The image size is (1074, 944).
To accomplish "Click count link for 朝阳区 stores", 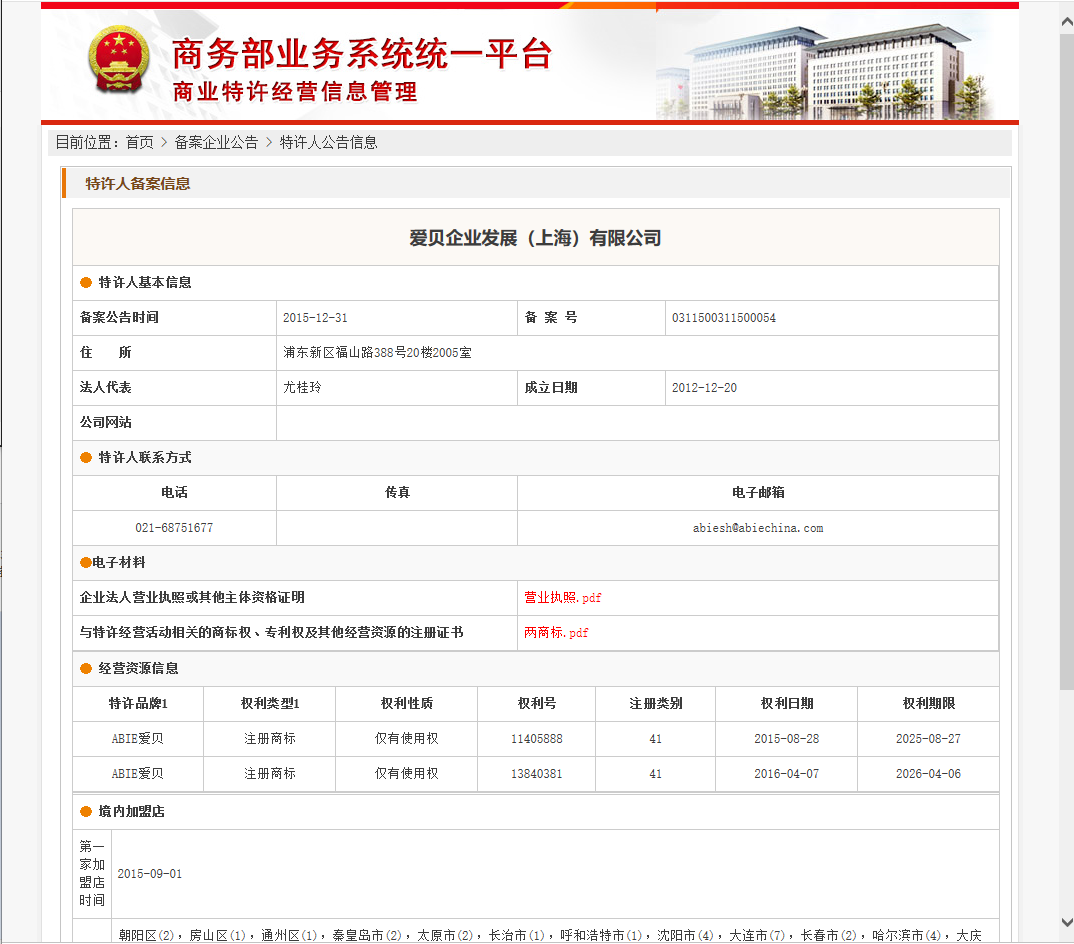I will [167, 936].
